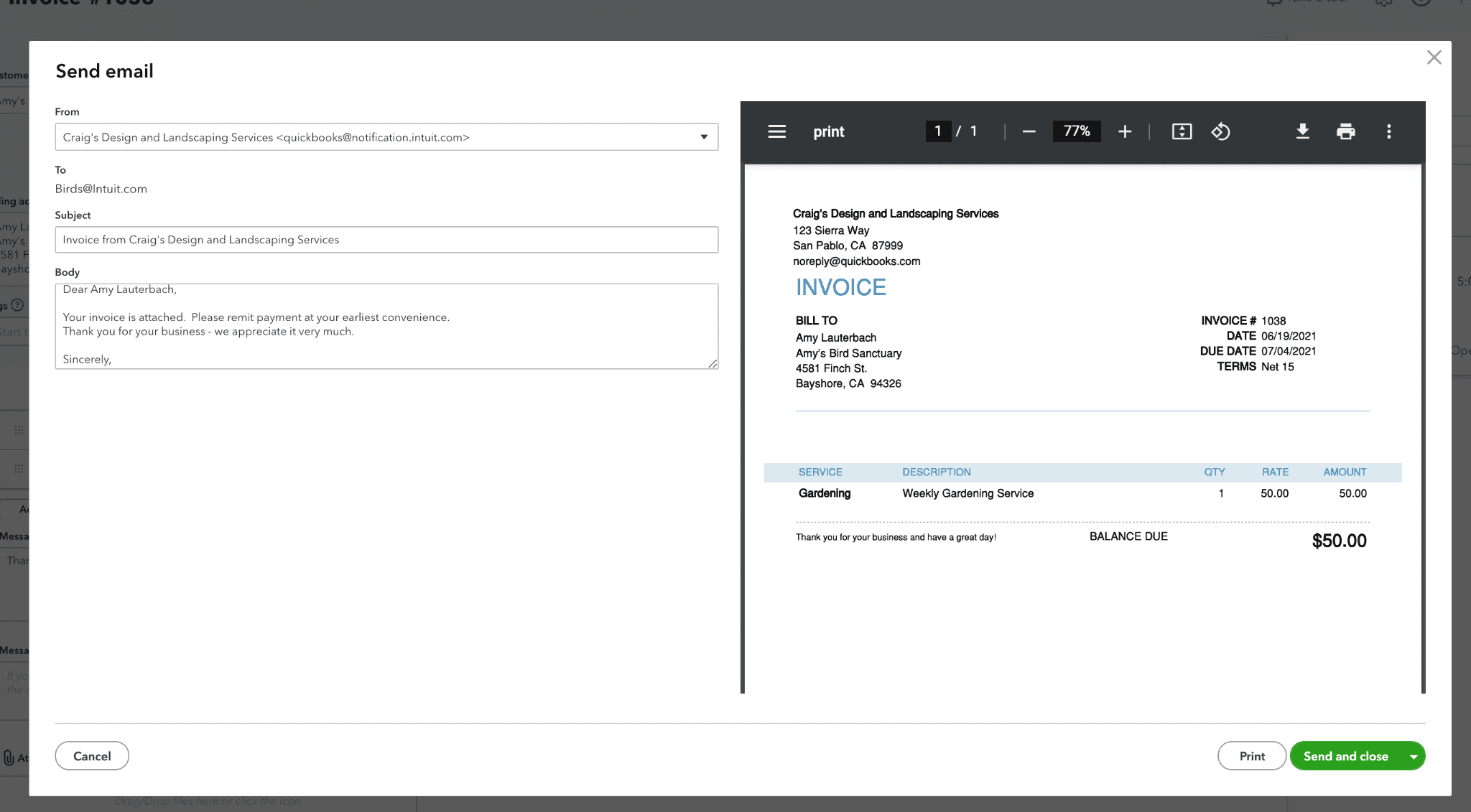Click the Weekly Gardening Service description
Screen dimensions: 1471x812
pyautogui.click(x=967, y=493)
